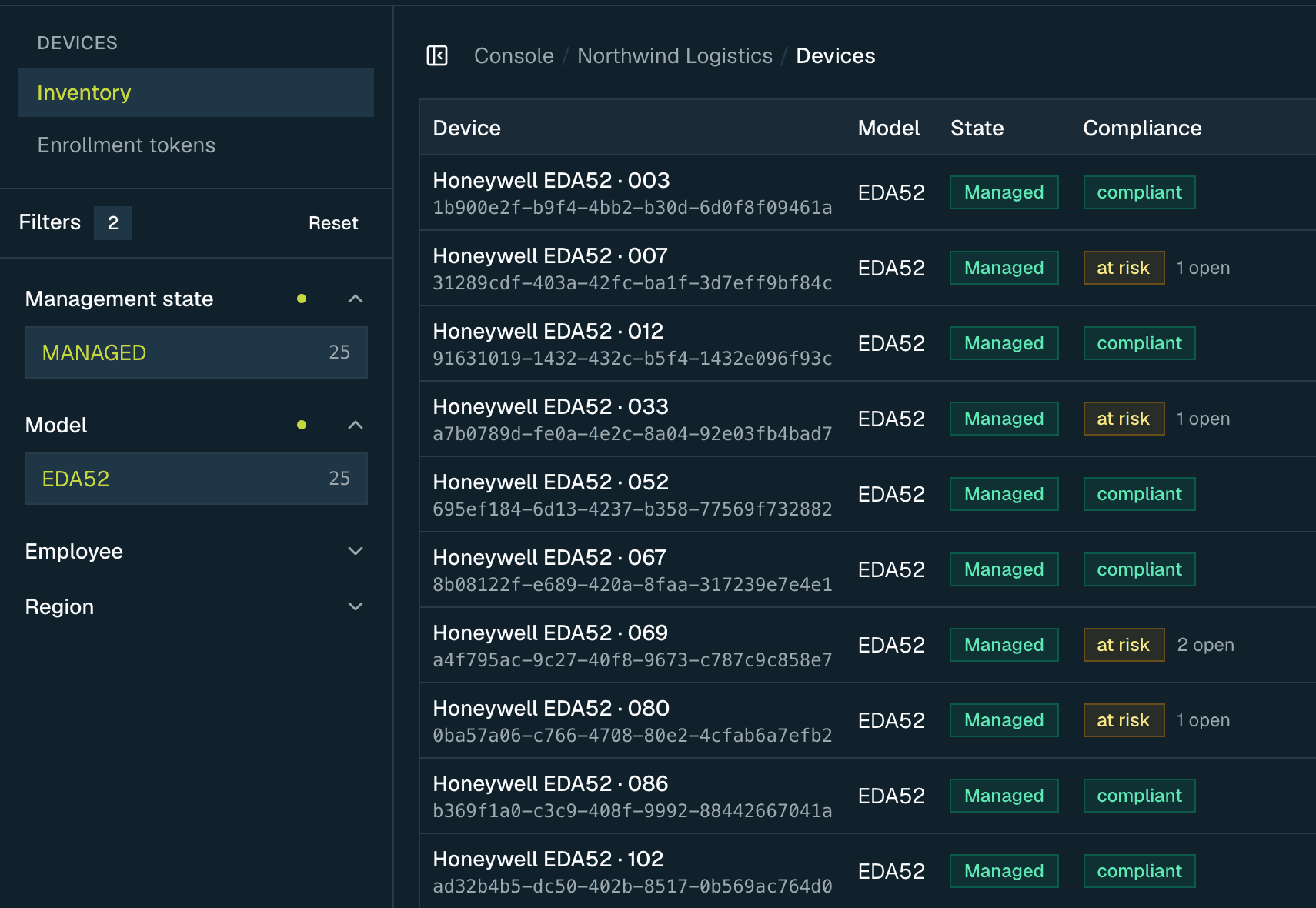Click Managed state badge for device 003
Viewport: 1316px width, 908px height.
coord(1004,192)
